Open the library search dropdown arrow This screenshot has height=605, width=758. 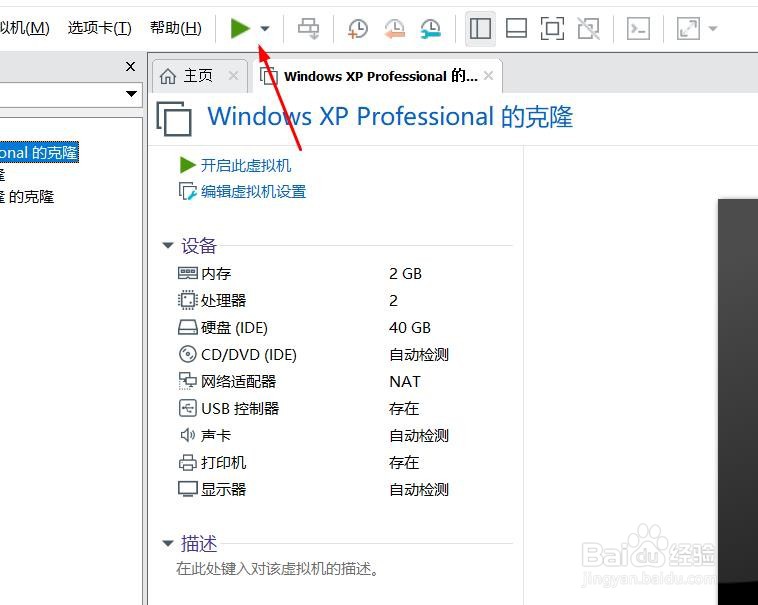(x=131, y=94)
